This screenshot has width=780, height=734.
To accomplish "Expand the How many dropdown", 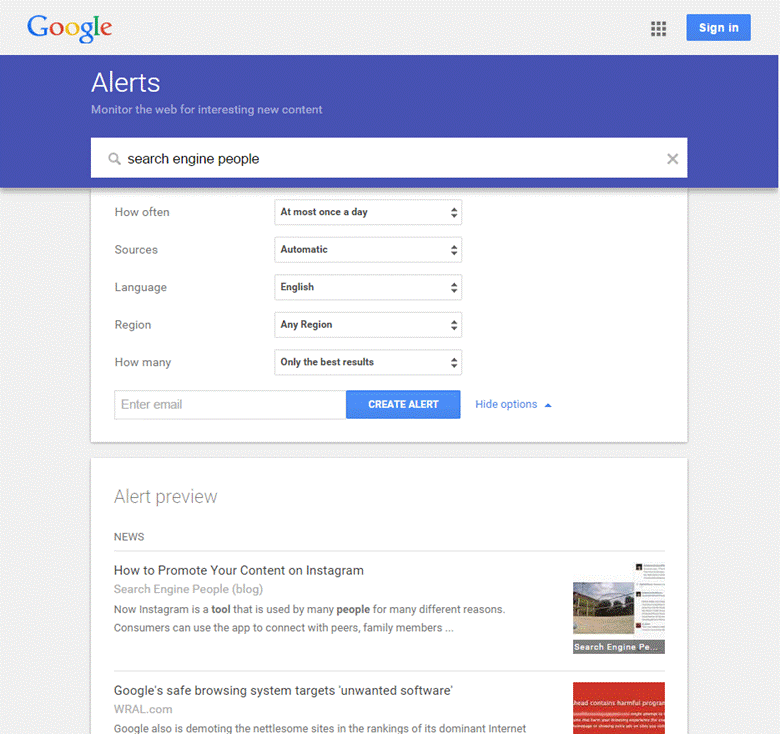I will (367, 362).
